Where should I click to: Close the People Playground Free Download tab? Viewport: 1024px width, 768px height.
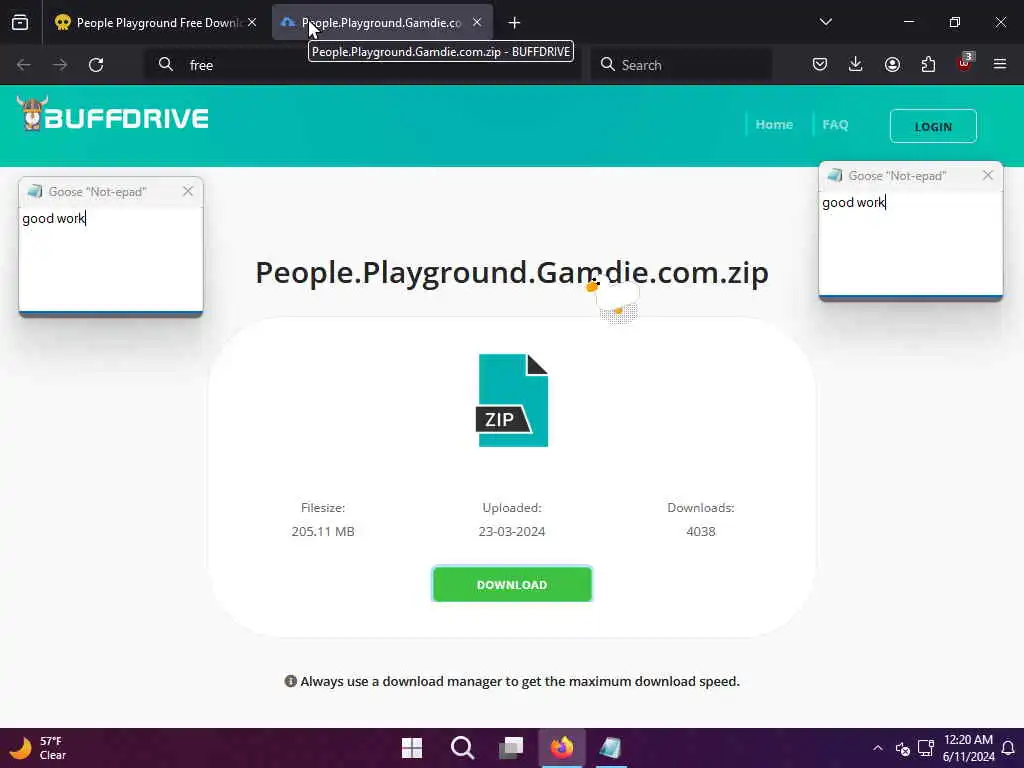(252, 23)
